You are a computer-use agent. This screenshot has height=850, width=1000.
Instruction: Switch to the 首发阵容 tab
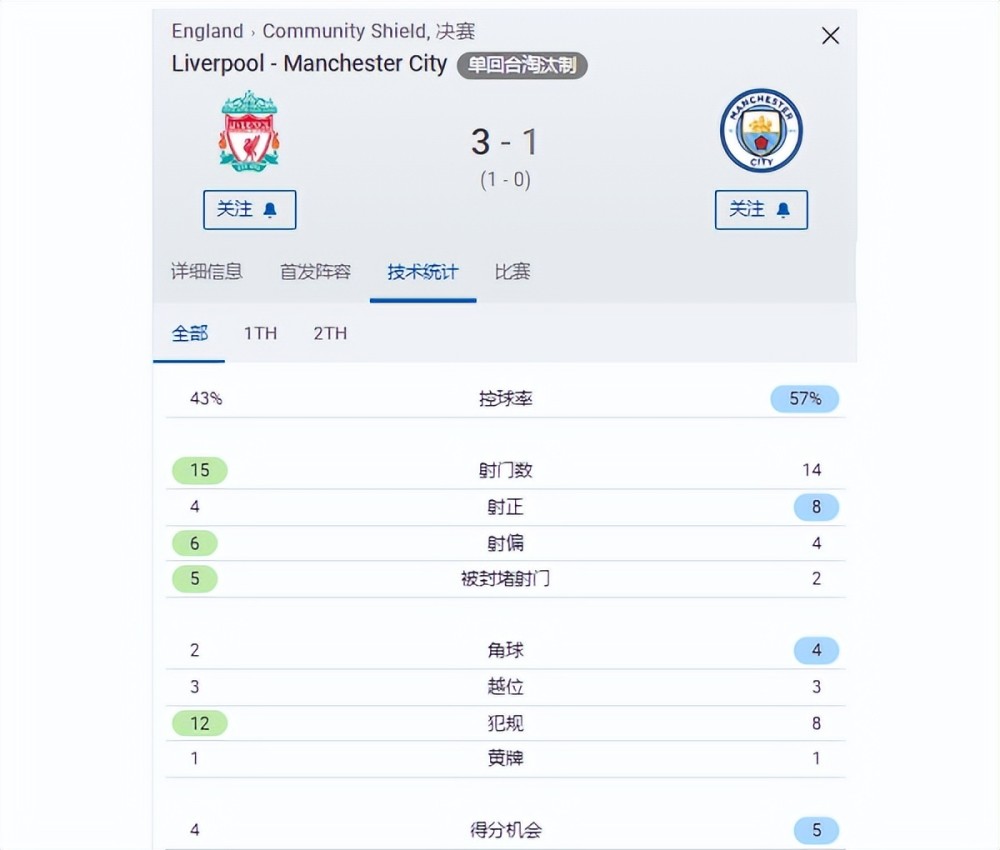(x=315, y=272)
